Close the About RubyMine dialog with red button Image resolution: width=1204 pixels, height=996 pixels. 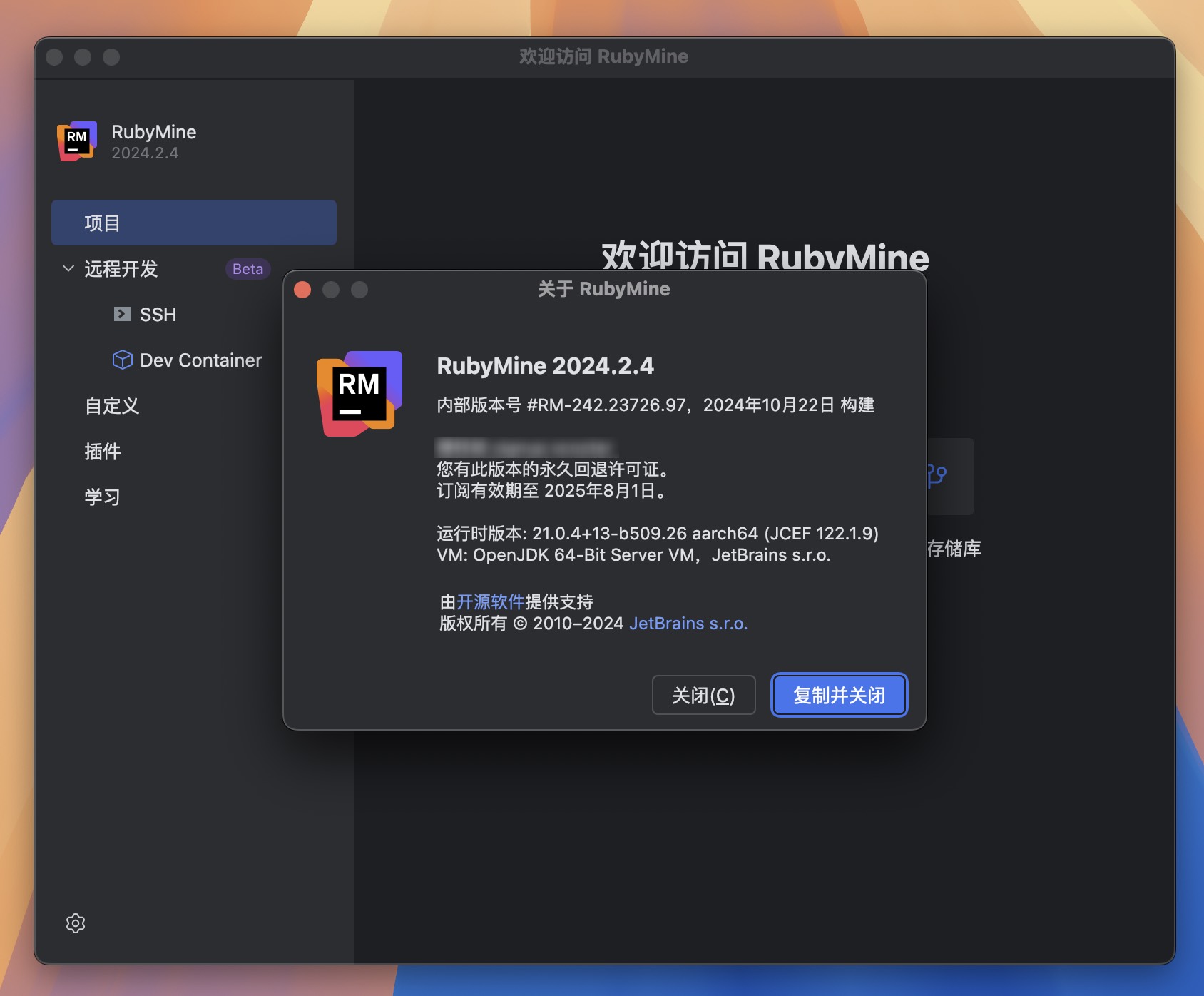tap(302, 290)
